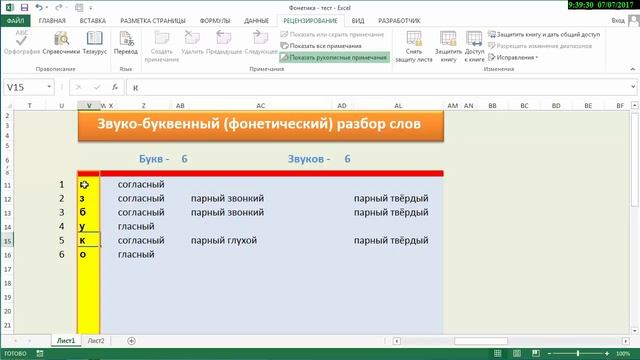Click the insert function fx icon
This screenshot has height=360, width=640.
tap(115, 87)
